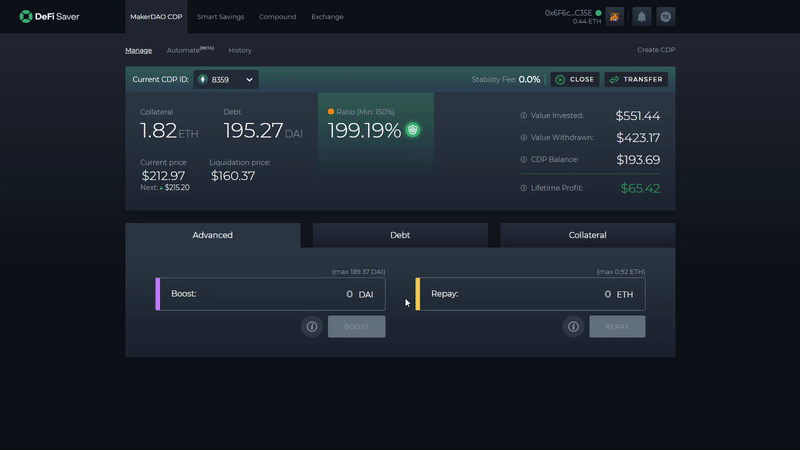Click the TRANSFER button
800x450 pixels.
pyautogui.click(x=636, y=80)
